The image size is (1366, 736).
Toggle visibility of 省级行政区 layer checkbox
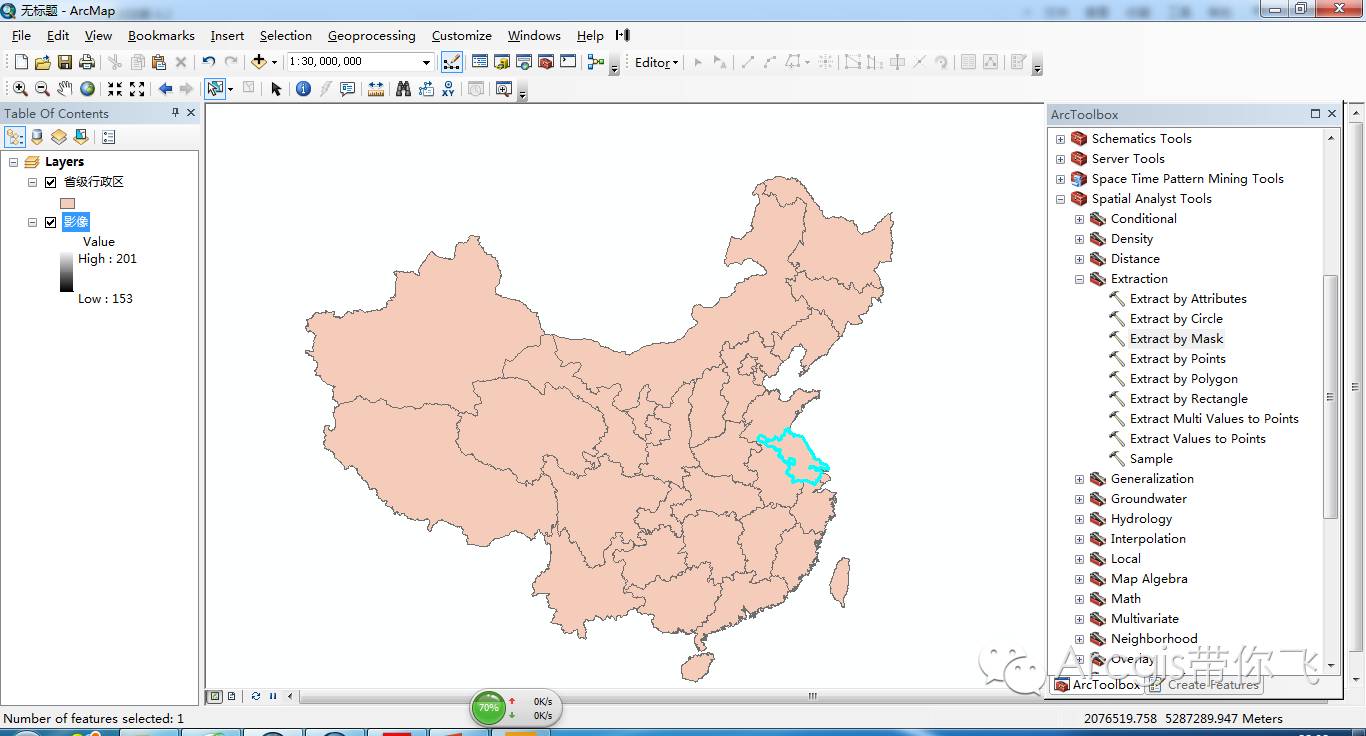[50, 182]
